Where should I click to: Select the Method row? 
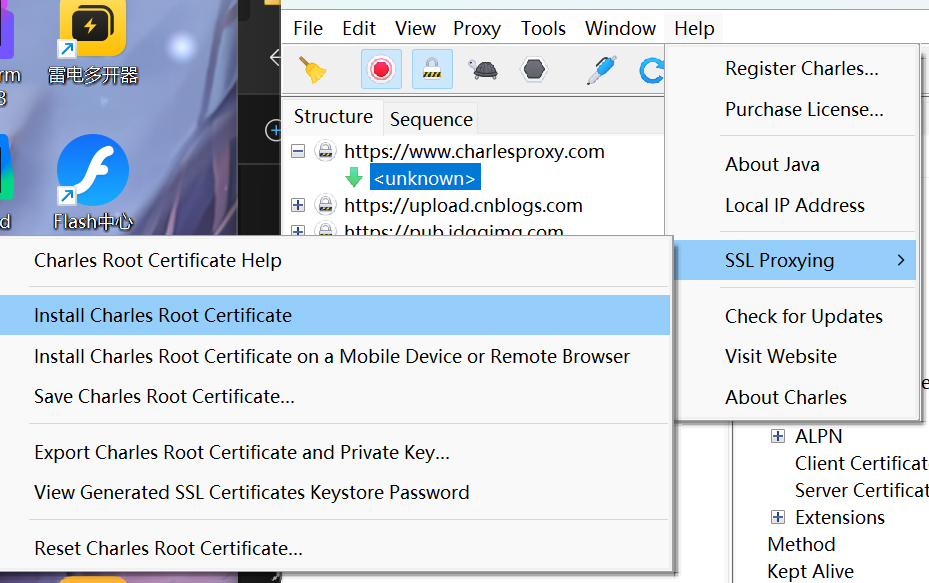click(x=801, y=544)
